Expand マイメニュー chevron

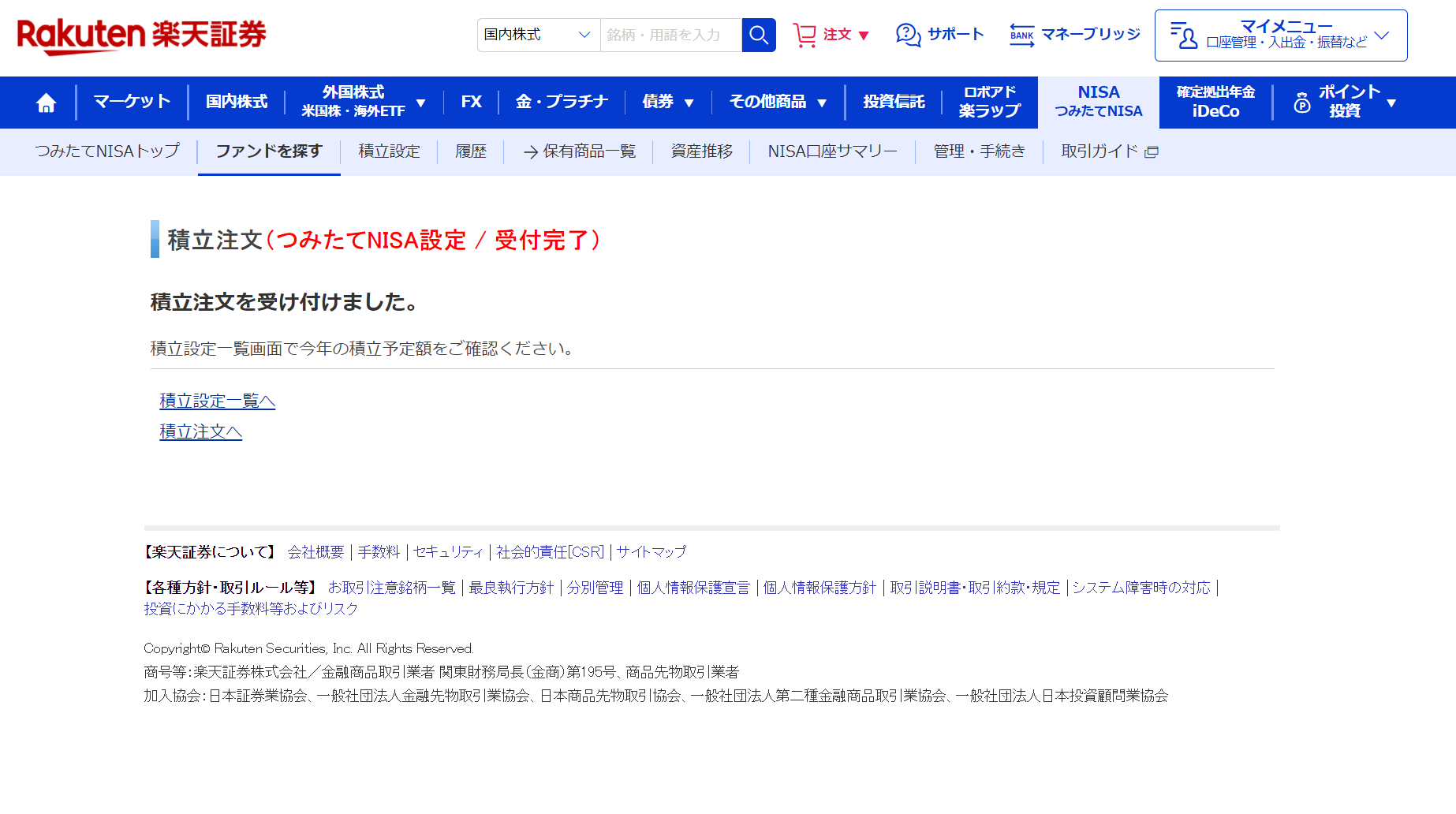point(1381,35)
